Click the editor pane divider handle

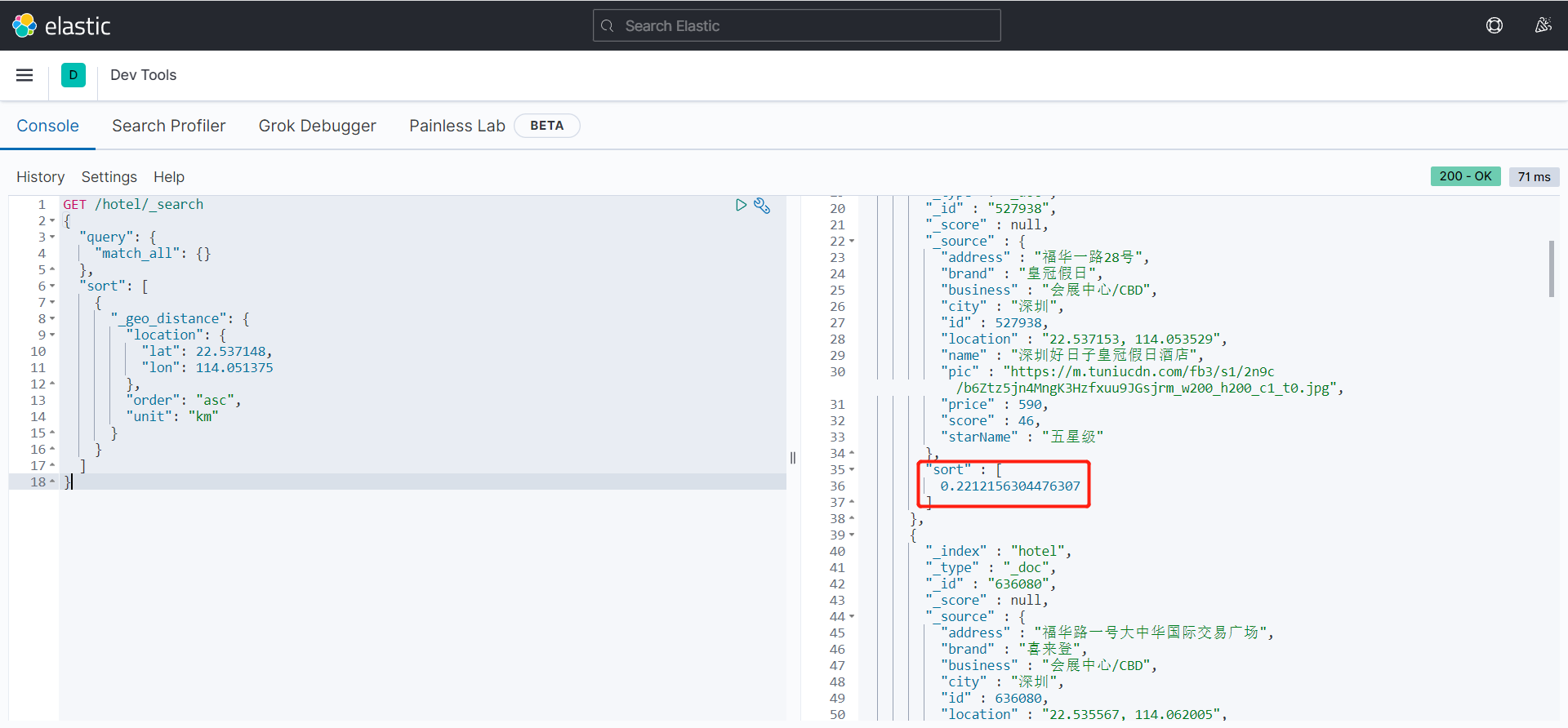(793, 458)
